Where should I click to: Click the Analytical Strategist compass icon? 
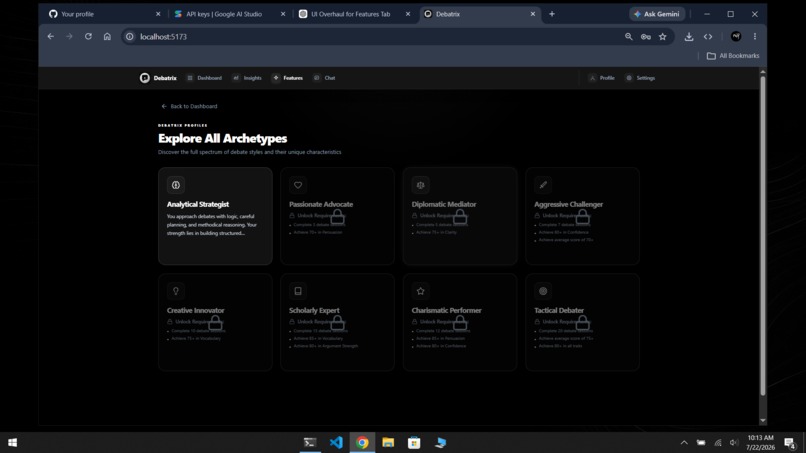176,185
